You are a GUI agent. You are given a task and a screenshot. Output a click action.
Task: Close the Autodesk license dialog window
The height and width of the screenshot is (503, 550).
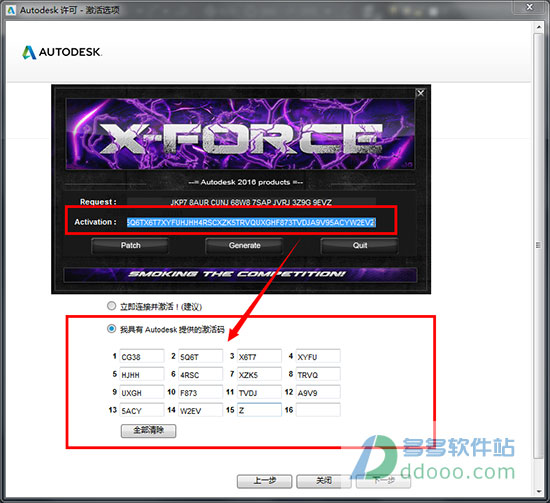pyautogui.click(x=530, y=7)
